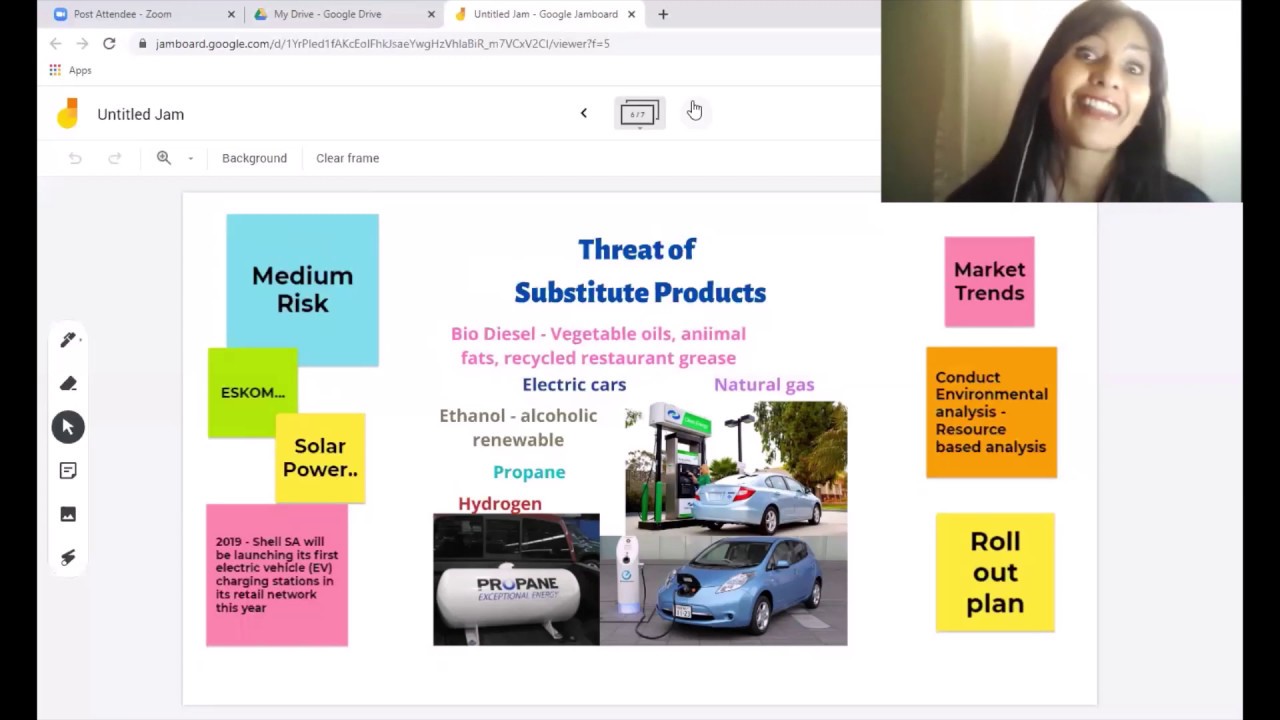Close the Post Attendee - Zoom tab
Image resolution: width=1280 pixels, height=720 pixels.
point(231,14)
